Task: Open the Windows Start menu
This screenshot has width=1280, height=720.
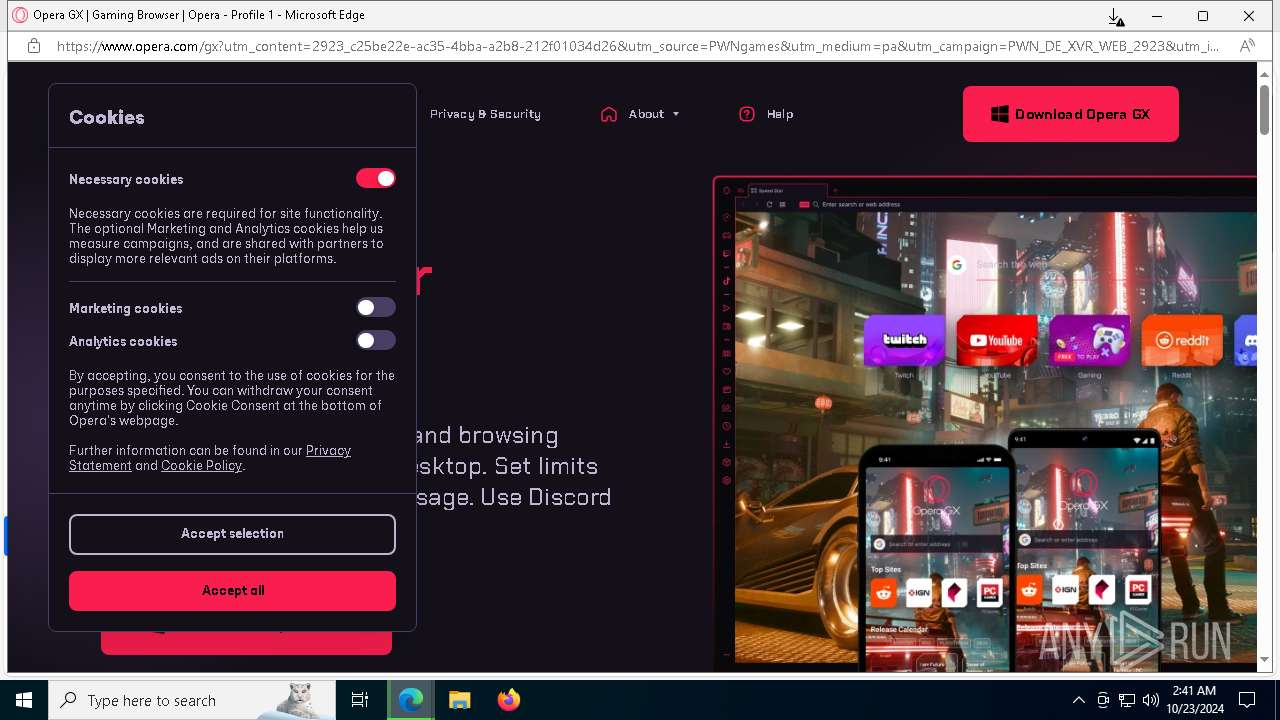Action: click(x=24, y=700)
